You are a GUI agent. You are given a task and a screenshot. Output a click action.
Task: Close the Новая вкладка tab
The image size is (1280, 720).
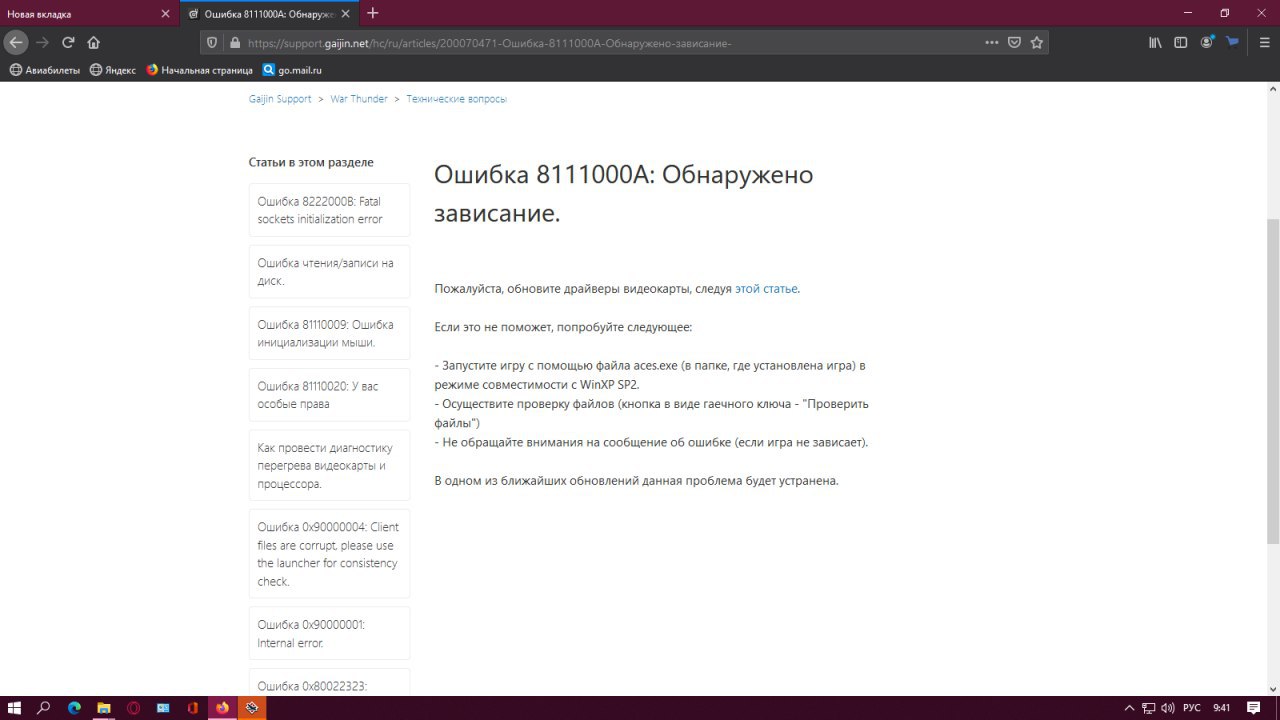click(165, 14)
